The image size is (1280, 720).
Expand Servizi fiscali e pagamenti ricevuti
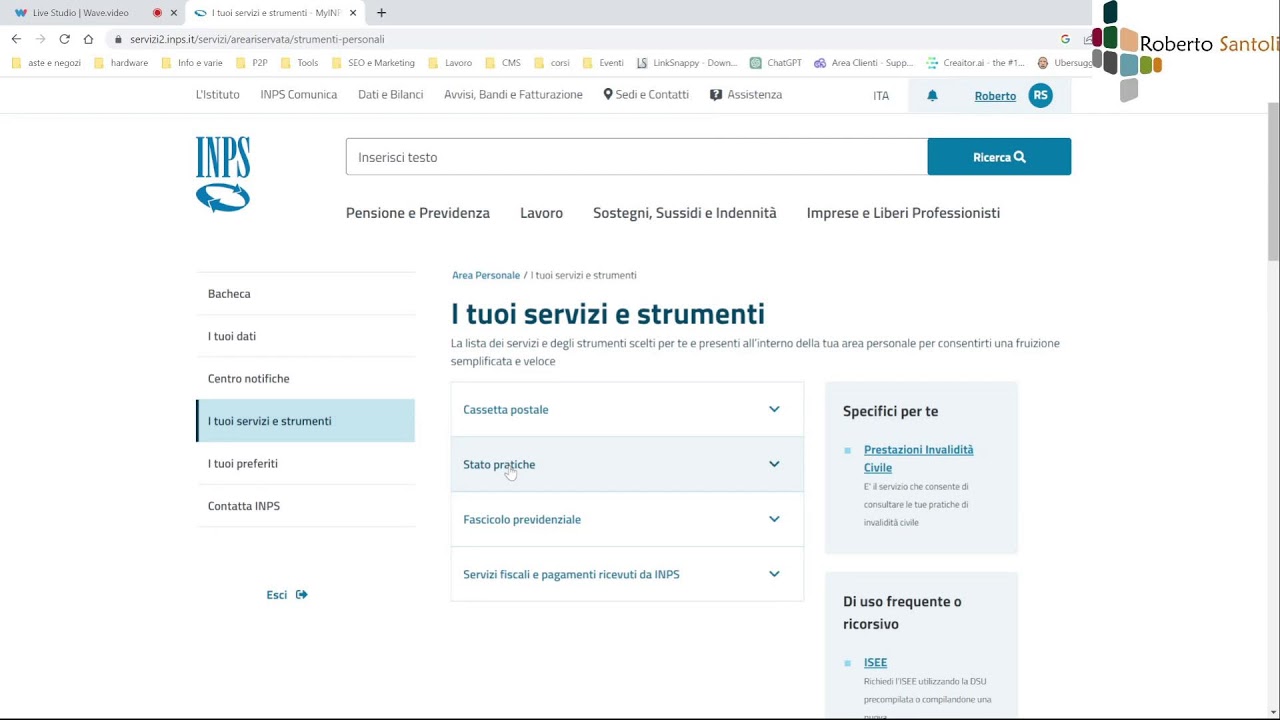click(x=627, y=575)
